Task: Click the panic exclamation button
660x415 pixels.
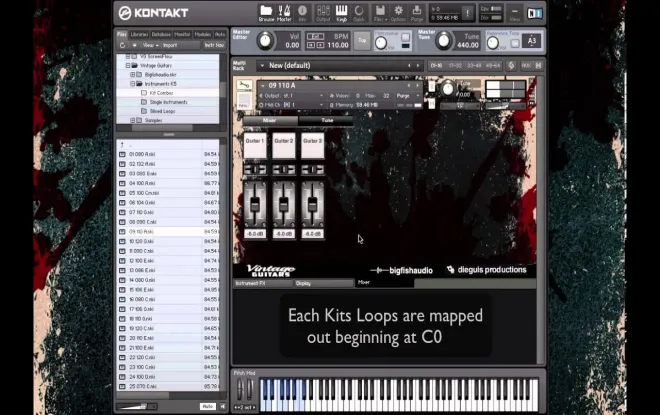Action: pyautogui.click(x=467, y=13)
